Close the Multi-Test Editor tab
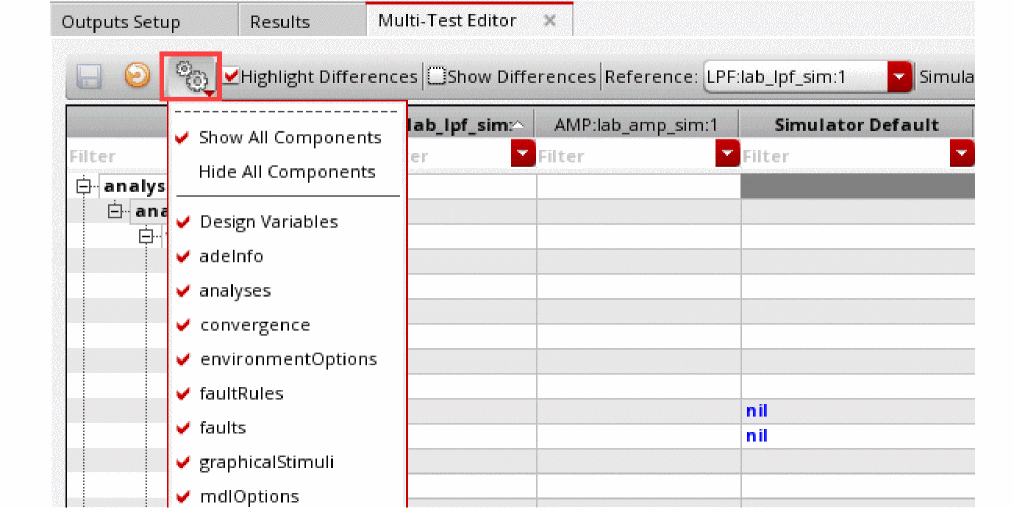Image resolution: width=1013 pixels, height=508 pixels. [x=550, y=20]
